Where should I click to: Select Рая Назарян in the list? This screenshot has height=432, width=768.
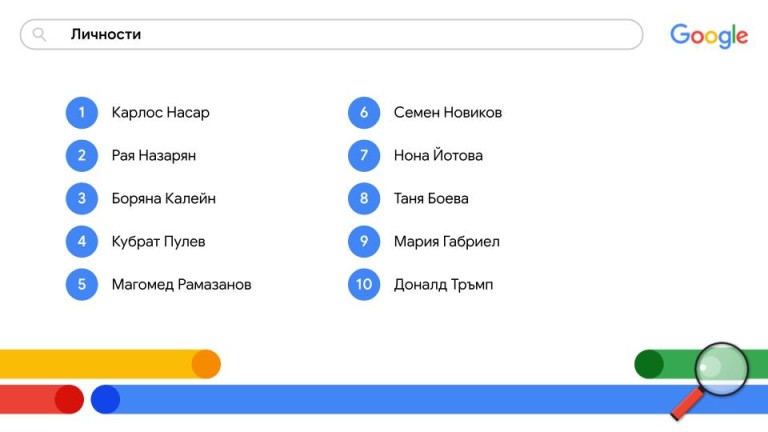pyautogui.click(x=154, y=156)
